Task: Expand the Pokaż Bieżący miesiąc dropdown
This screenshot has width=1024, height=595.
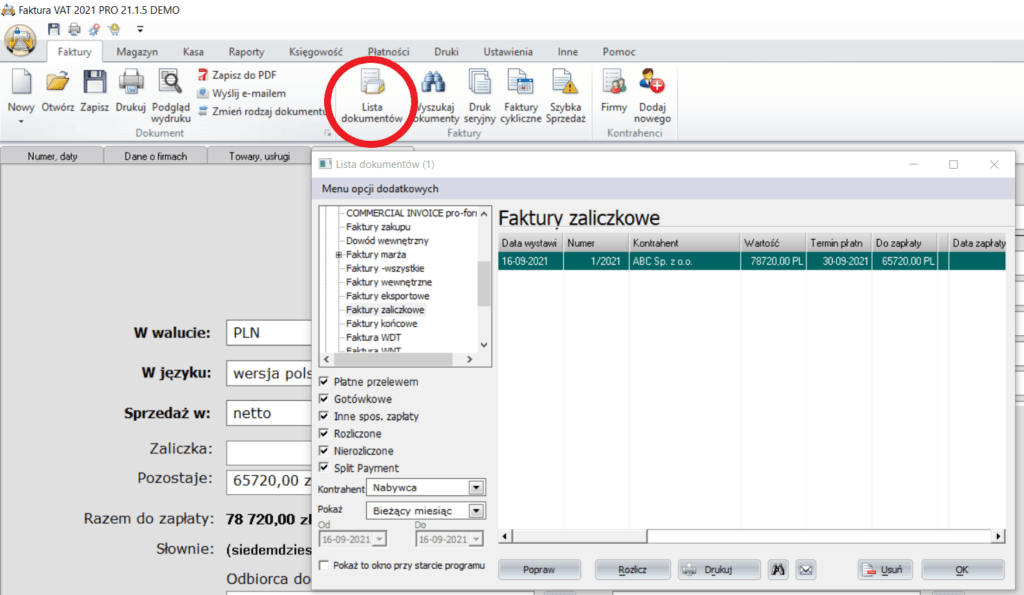Action: (476, 511)
